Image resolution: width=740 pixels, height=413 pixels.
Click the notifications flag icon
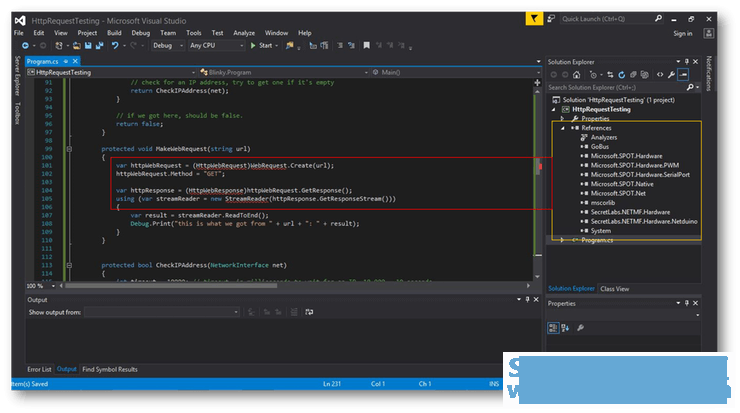(x=534, y=19)
